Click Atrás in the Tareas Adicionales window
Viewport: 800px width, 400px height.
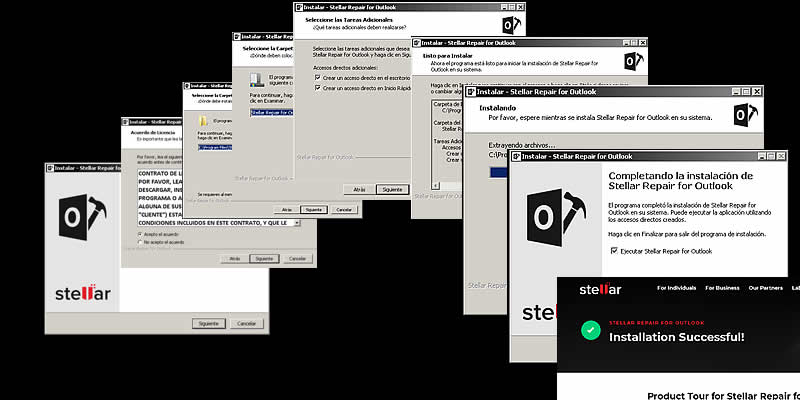point(359,189)
